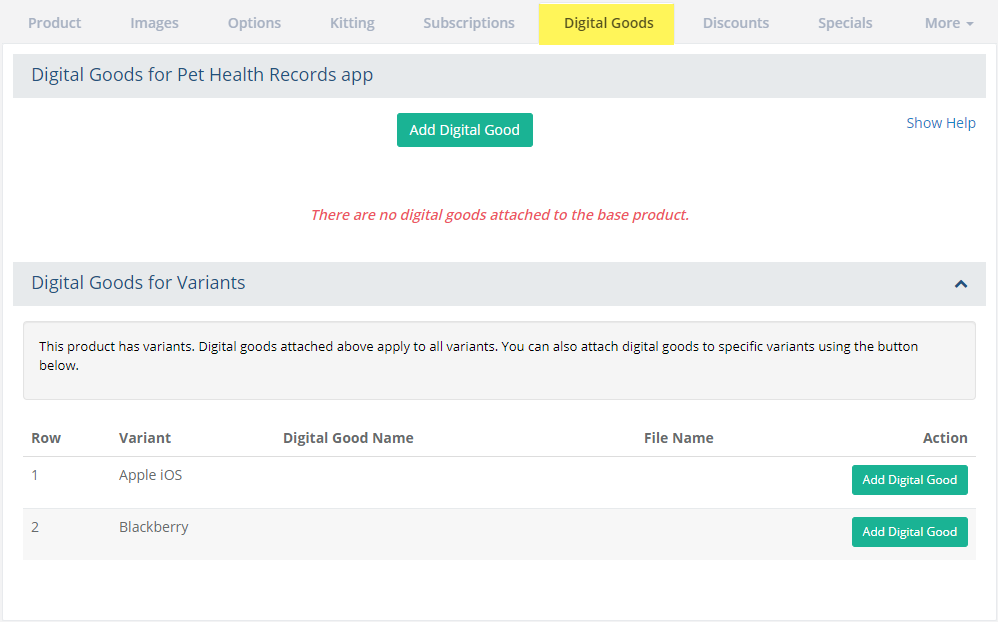Add a digital good to the base product

464,130
